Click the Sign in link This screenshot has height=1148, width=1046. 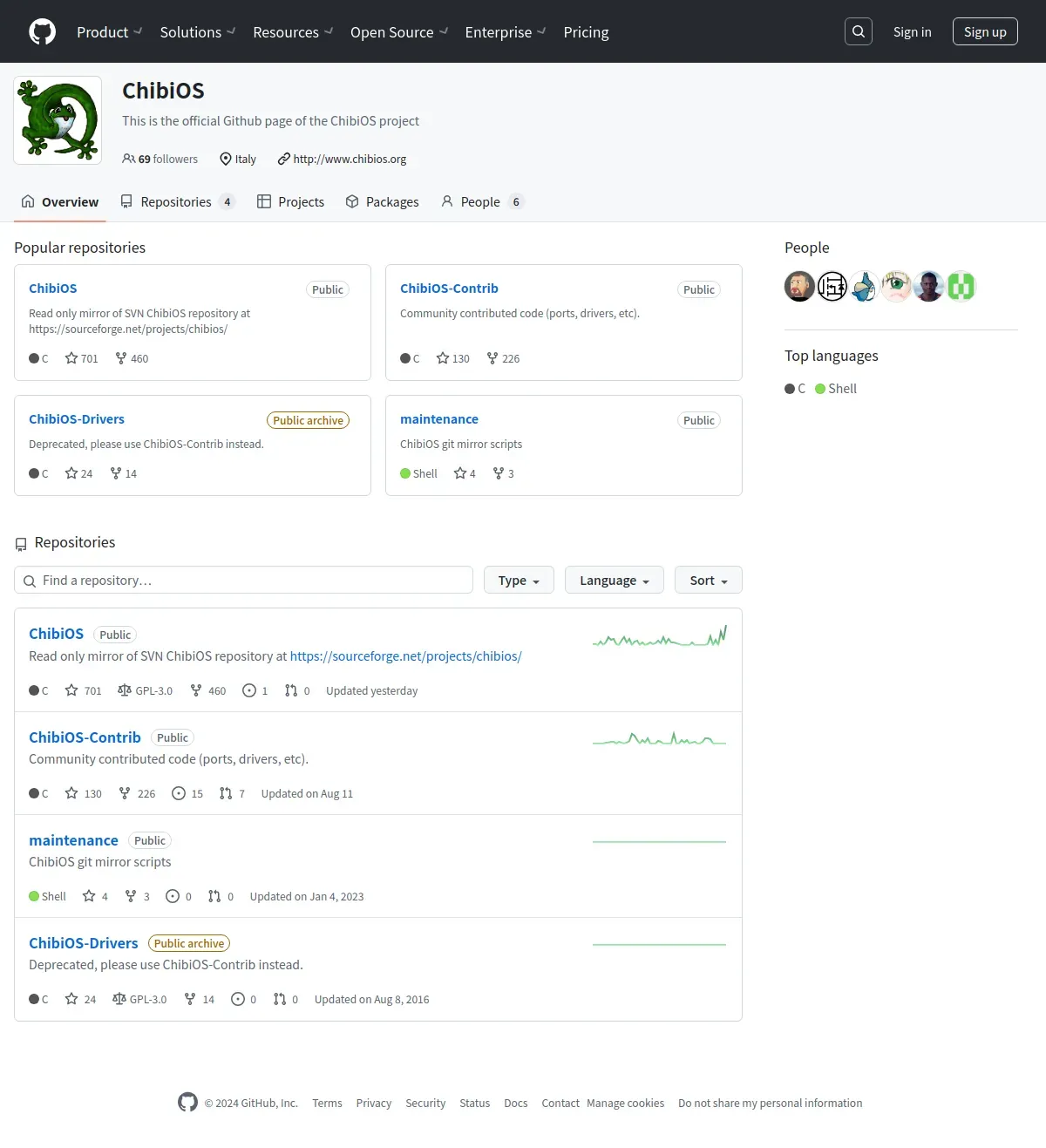[x=912, y=31]
